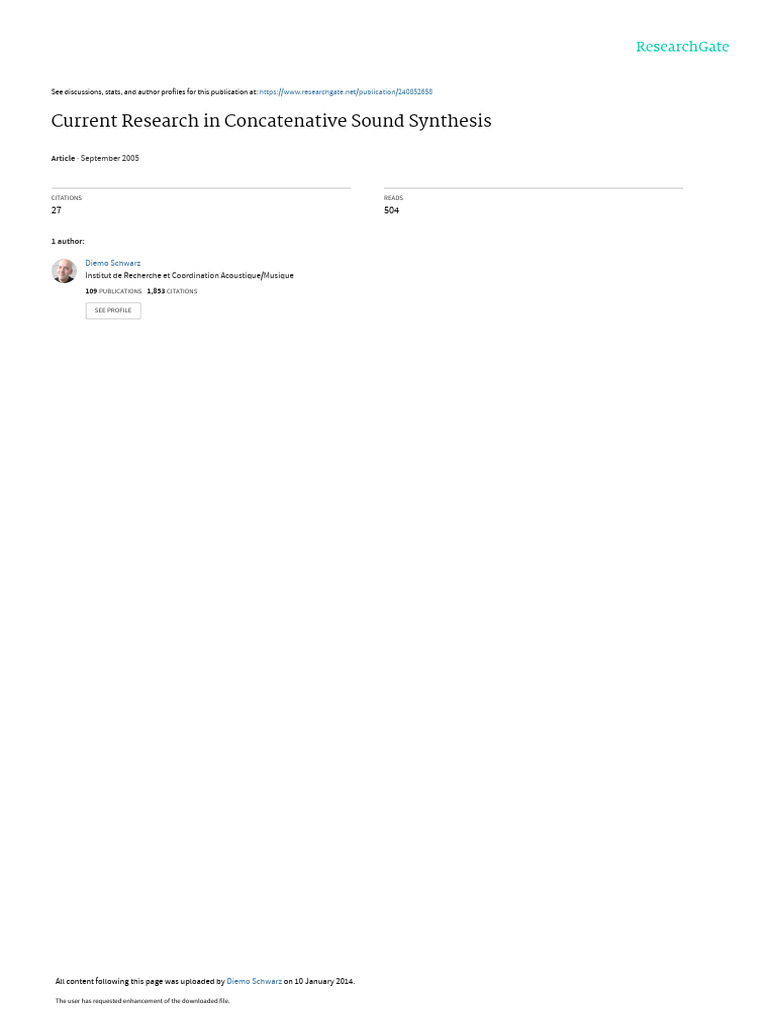Click the ResearchGate logo
768x1024 pixels.
click(682, 47)
